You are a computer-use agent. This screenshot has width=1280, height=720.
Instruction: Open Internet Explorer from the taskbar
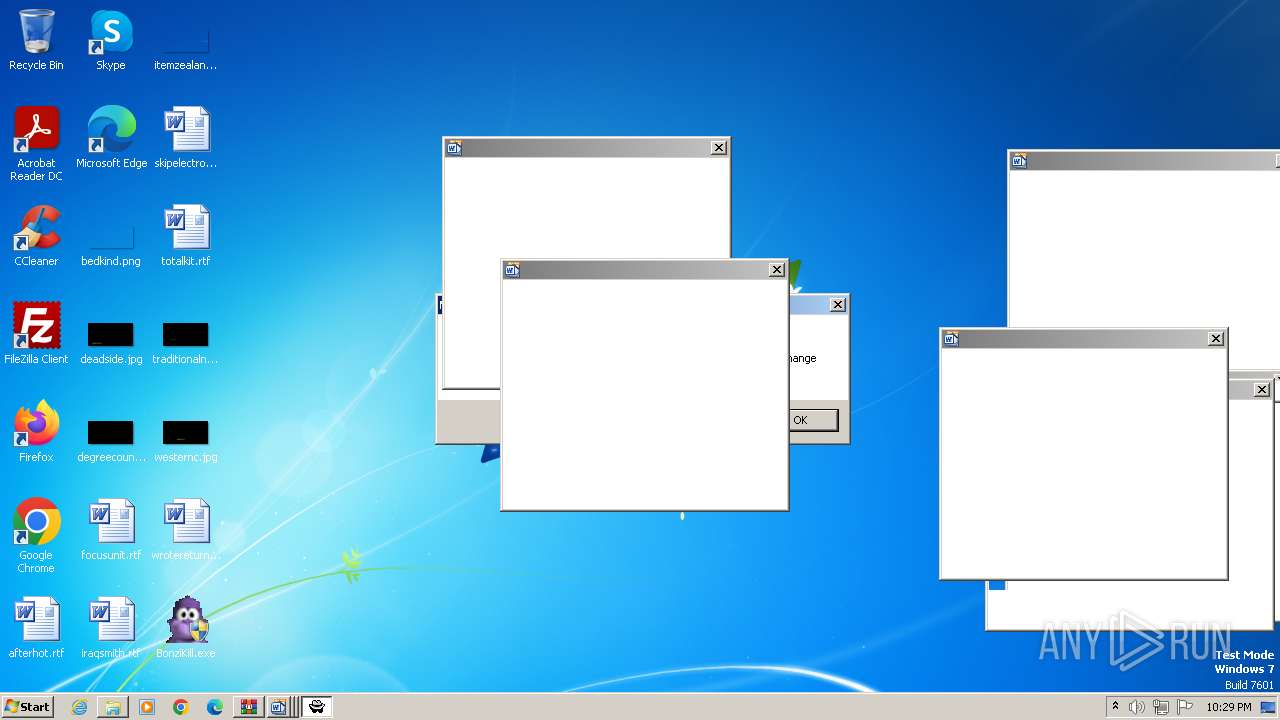tap(79, 707)
